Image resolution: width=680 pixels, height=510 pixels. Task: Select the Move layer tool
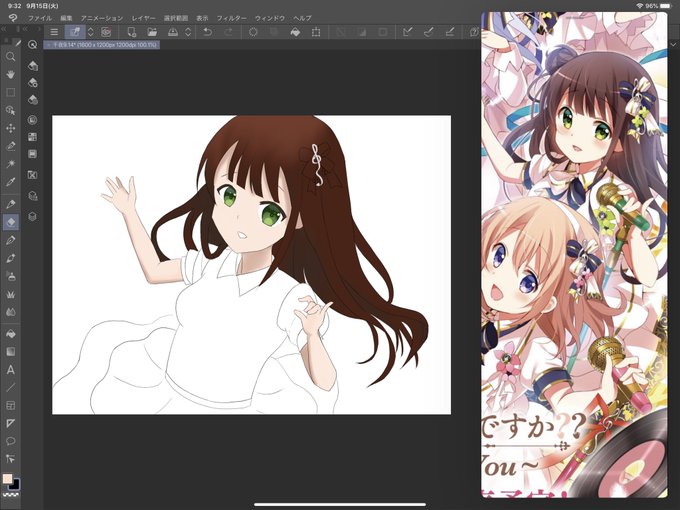(x=10, y=128)
